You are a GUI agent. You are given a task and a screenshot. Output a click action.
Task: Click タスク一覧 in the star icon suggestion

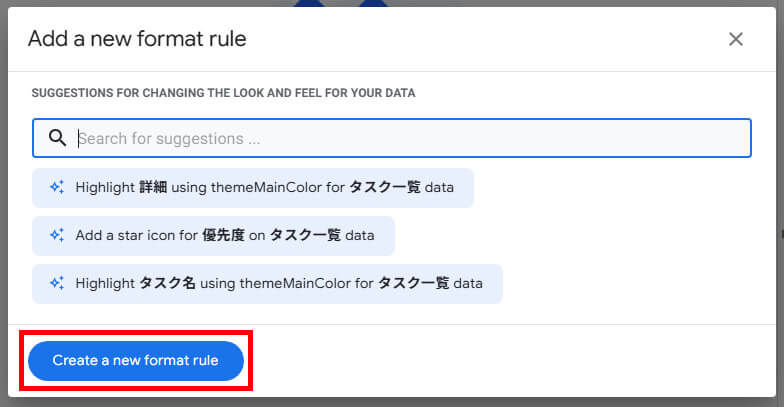[x=304, y=235]
